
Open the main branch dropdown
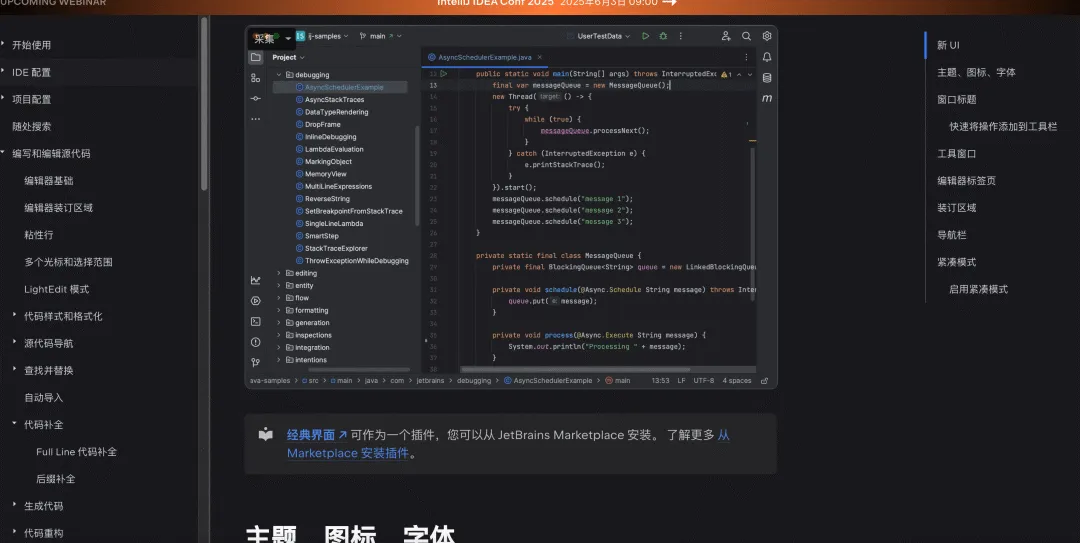coord(381,36)
